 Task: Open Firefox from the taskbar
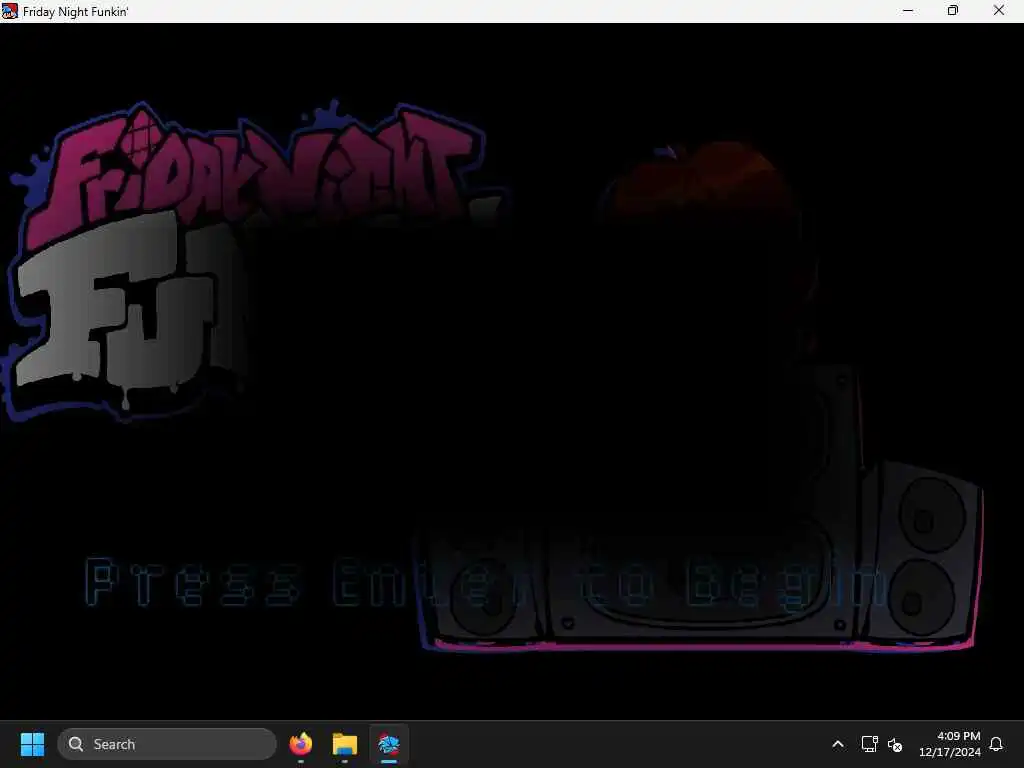(x=301, y=744)
